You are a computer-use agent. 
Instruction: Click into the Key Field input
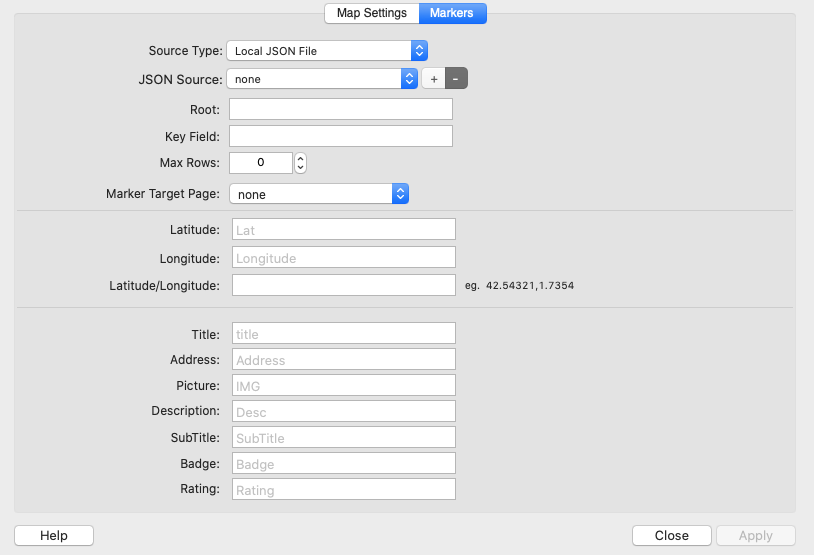pyautogui.click(x=340, y=136)
